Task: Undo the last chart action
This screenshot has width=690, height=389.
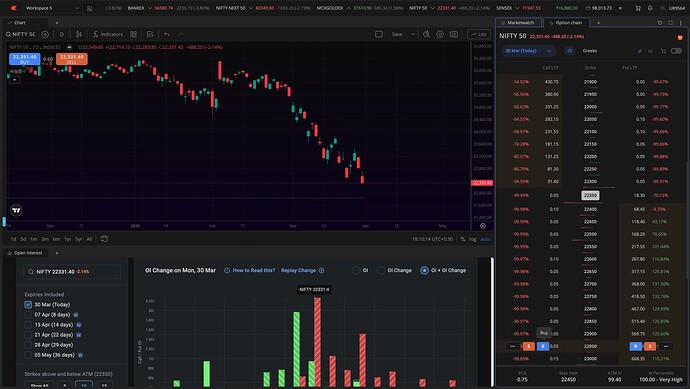Action: click(167, 34)
